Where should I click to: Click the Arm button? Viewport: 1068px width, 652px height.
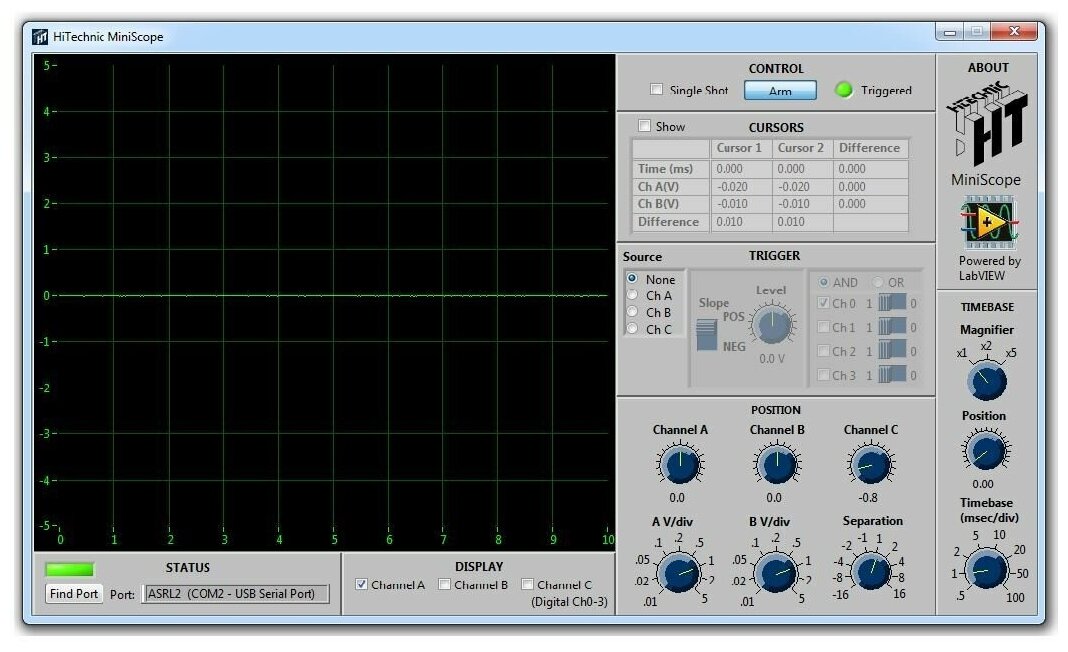coord(780,91)
